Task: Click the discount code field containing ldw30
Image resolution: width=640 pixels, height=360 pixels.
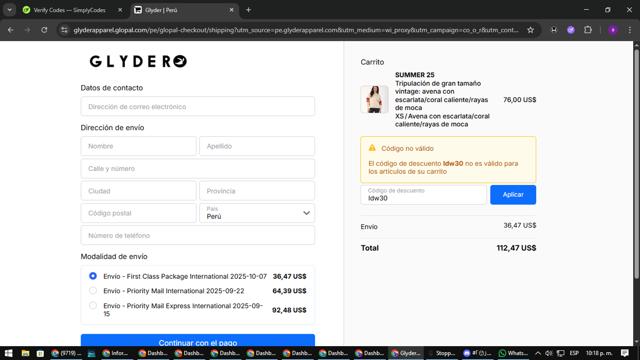Action: point(423,195)
